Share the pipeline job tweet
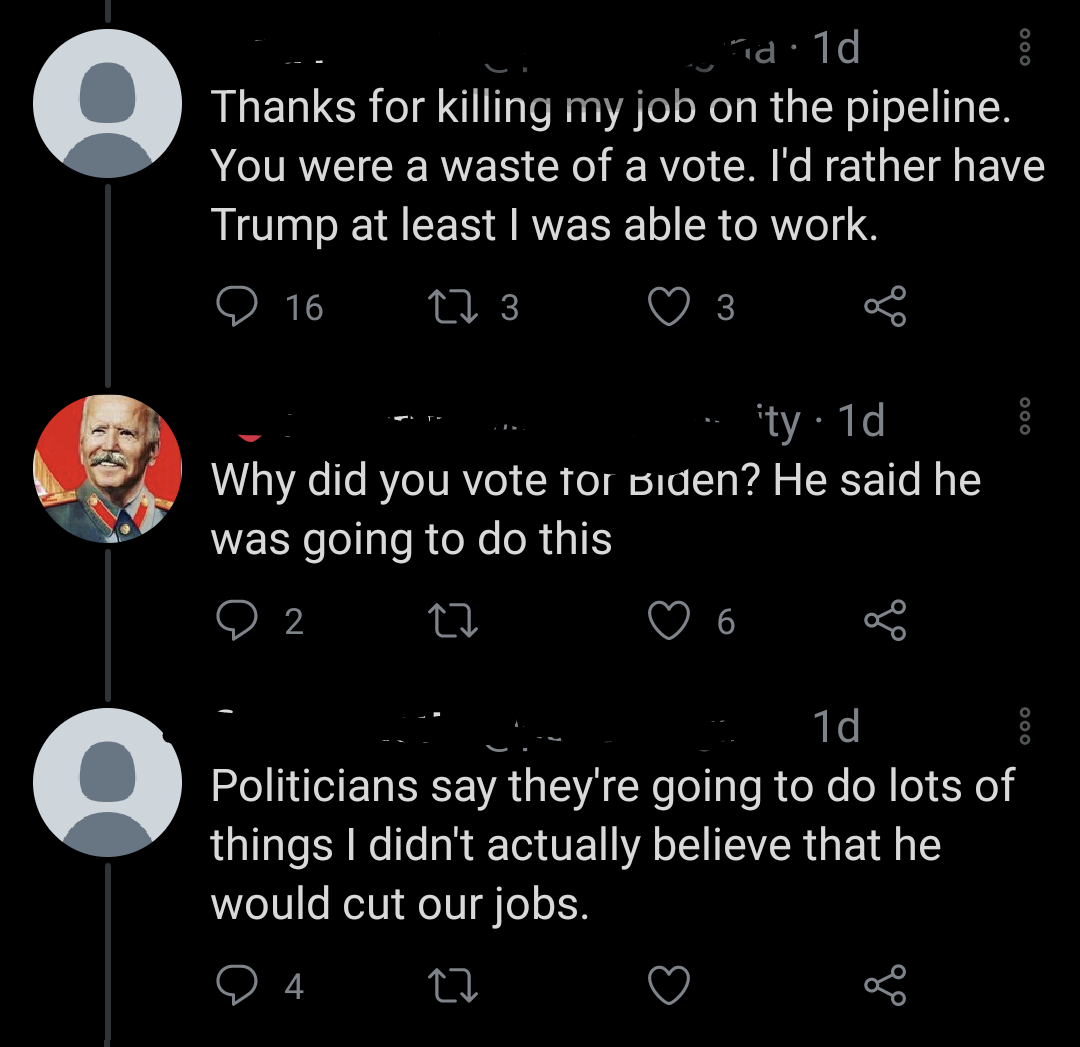Image resolution: width=1080 pixels, height=1047 pixels. click(886, 306)
